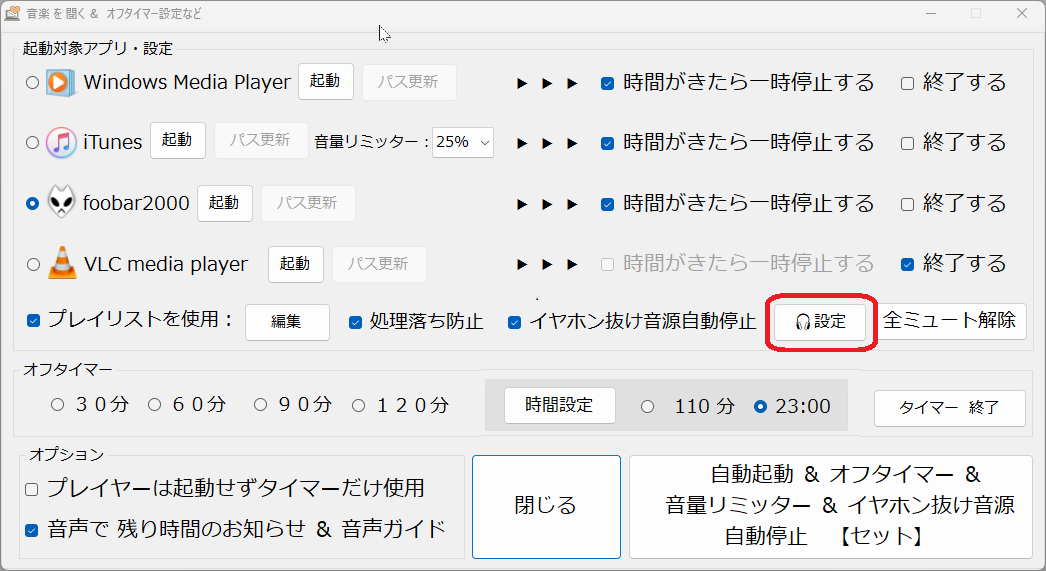
Task: Toggle pause-on-time checkbox for iTunes
Action: pyautogui.click(x=607, y=143)
